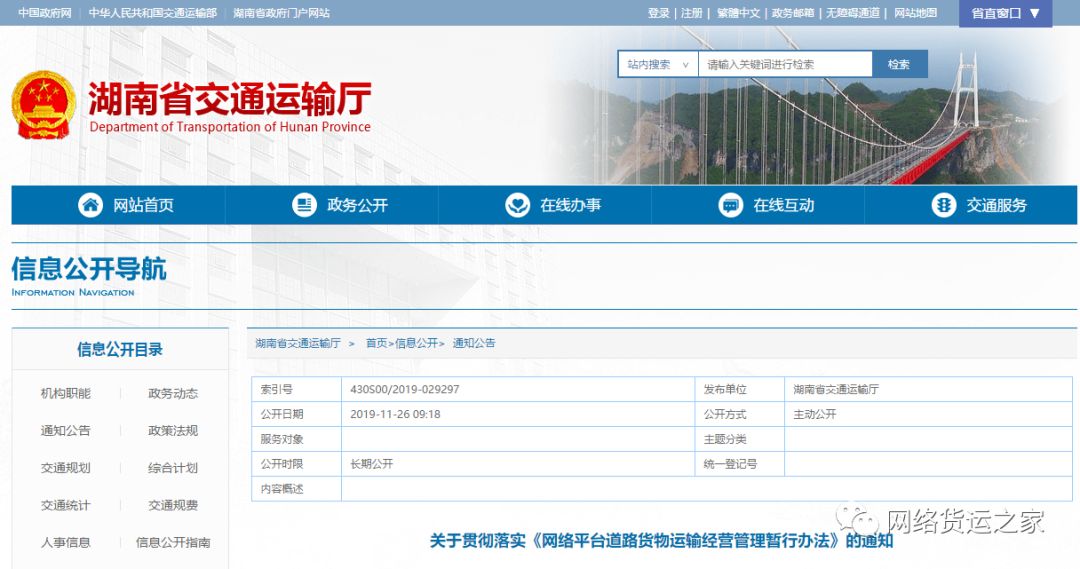Go to 信息公开指南 in the sidebar

[x=173, y=542]
